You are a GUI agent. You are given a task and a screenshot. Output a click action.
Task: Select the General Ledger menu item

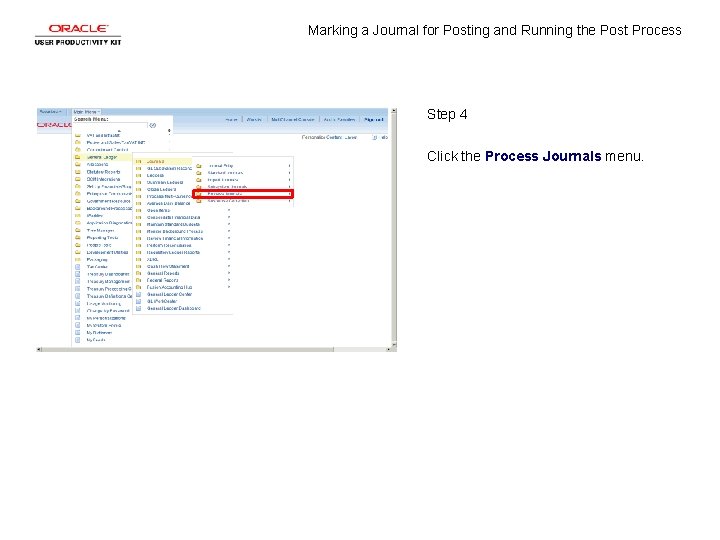tap(102, 157)
